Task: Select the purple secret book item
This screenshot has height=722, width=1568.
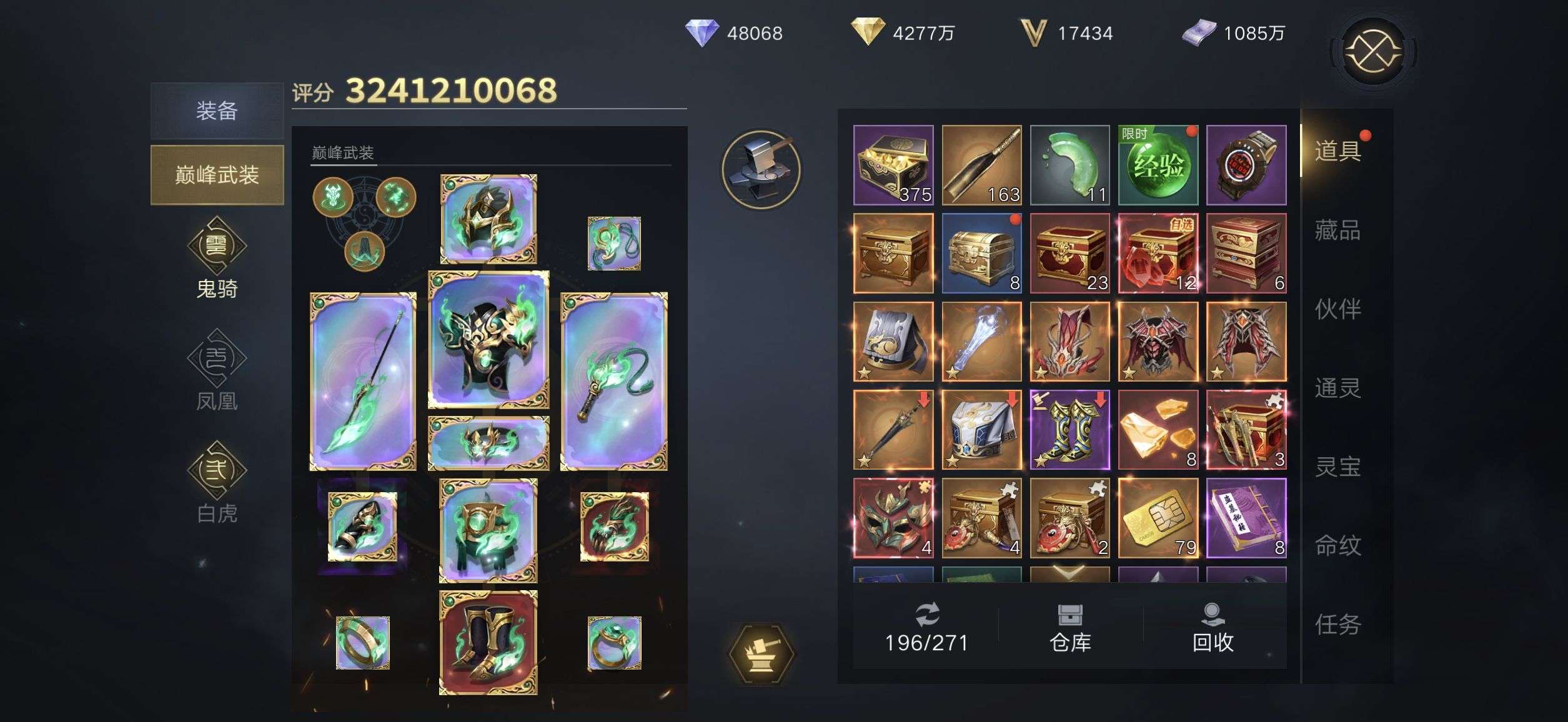Action: 1246,518
